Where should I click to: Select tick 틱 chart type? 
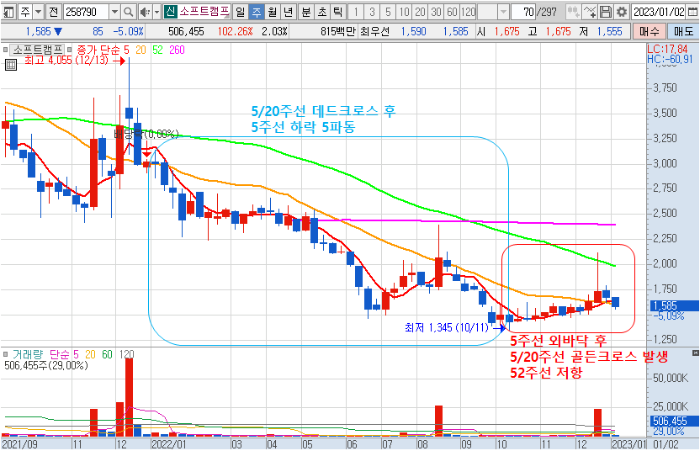338,11
